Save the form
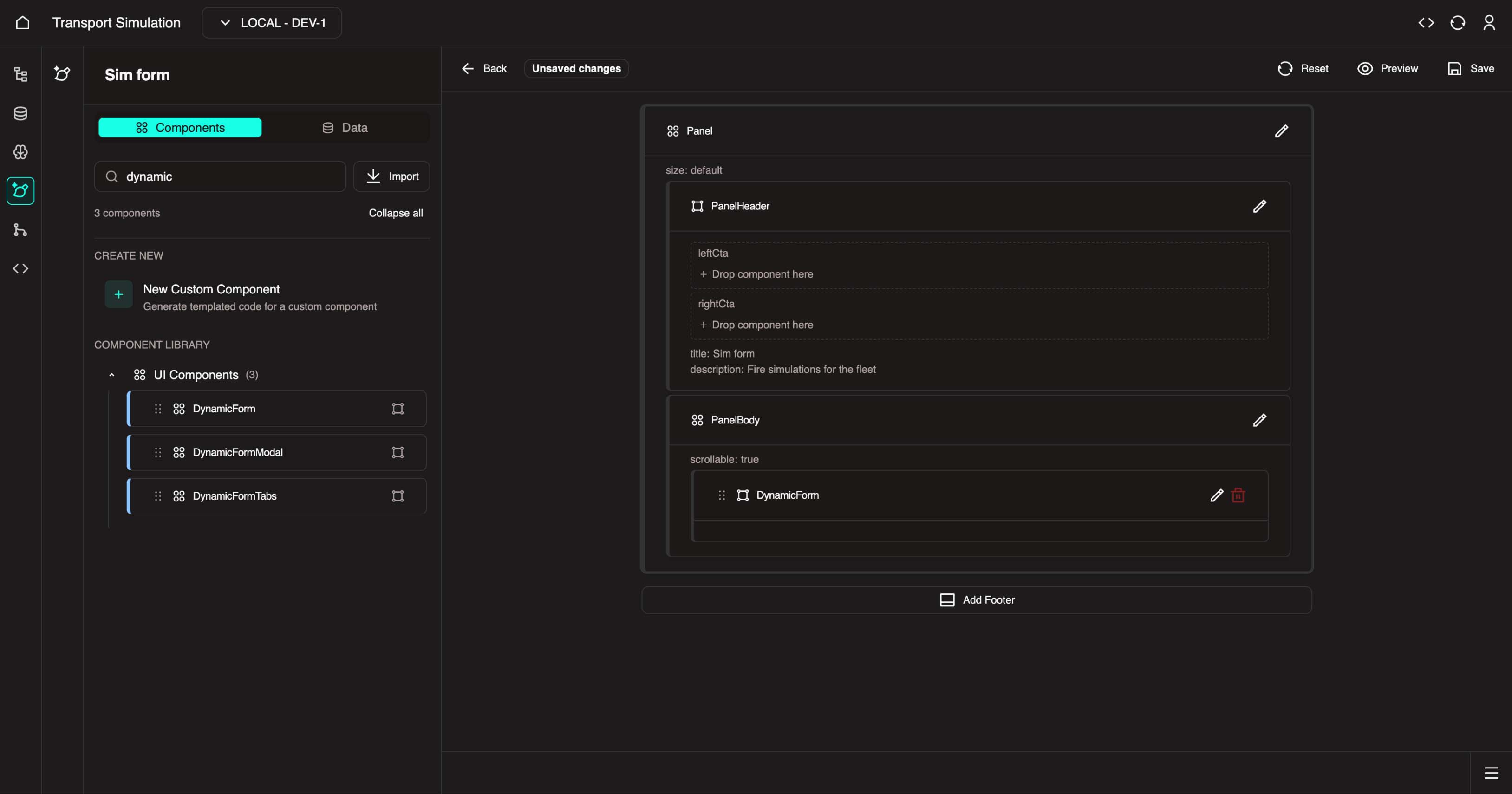1512x794 pixels. [1470, 68]
